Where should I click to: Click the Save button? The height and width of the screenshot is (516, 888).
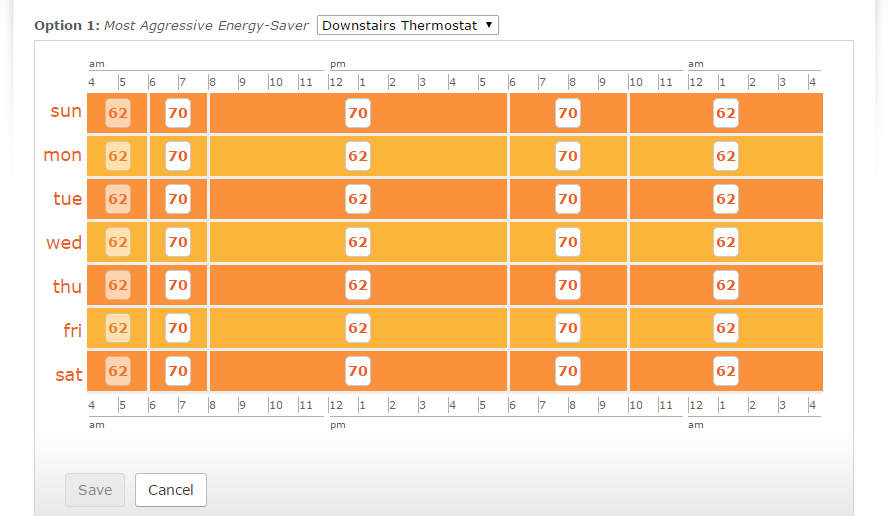click(x=95, y=490)
